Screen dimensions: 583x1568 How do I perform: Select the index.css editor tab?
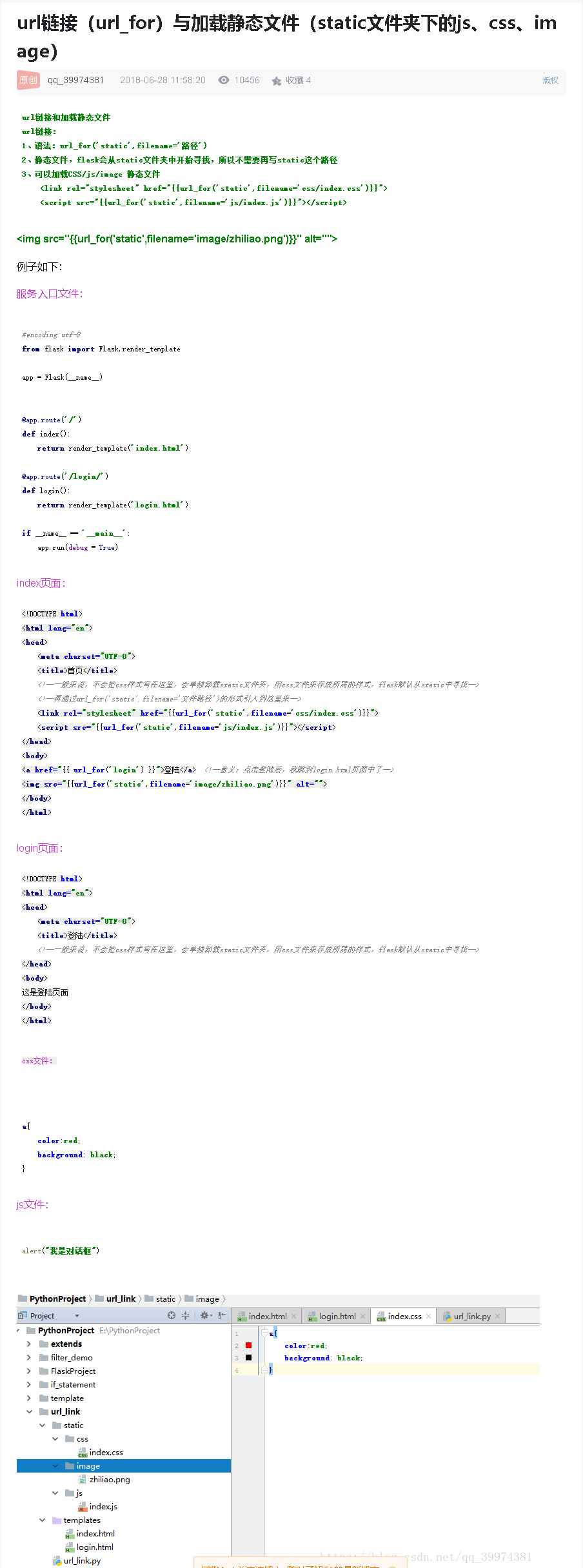[404, 1316]
